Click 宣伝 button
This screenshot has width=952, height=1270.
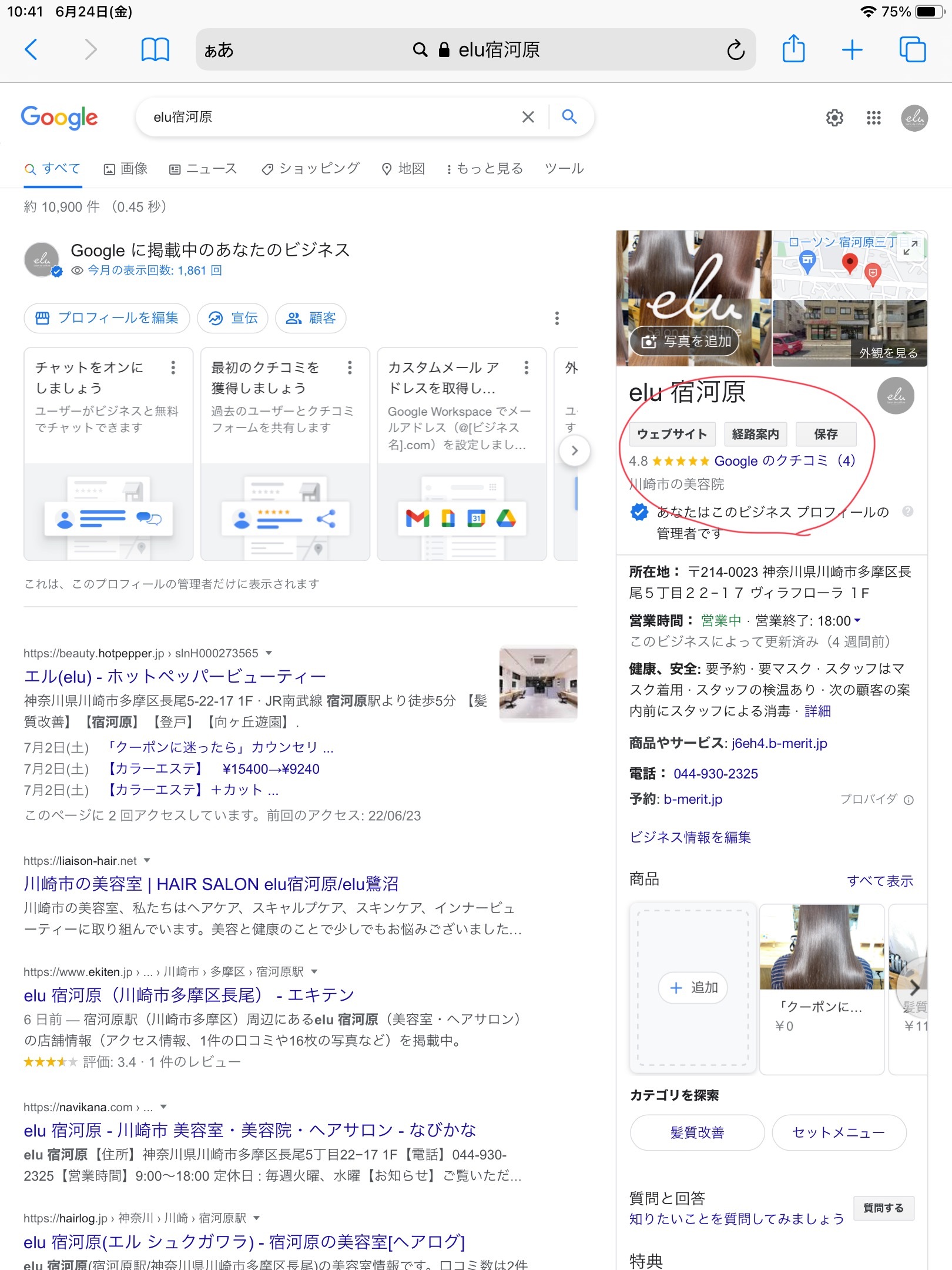point(233,318)
